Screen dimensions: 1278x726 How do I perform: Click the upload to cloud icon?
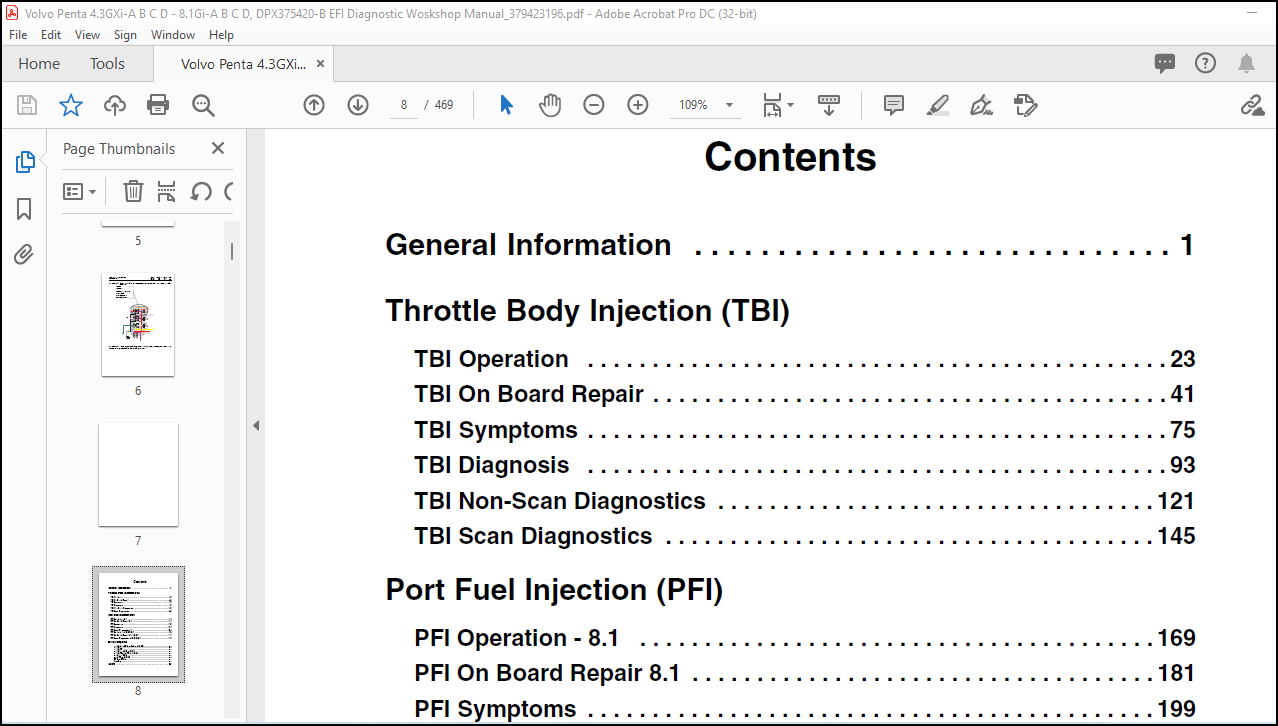(115, 105)
